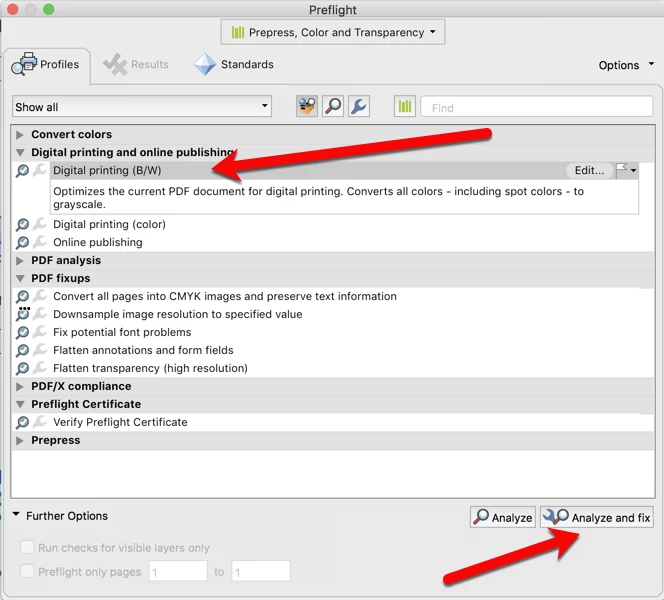The width and height of the screenshot is (664, 600).
Task: Select the Digital printing (color) profile
Action: pos(109,224)
